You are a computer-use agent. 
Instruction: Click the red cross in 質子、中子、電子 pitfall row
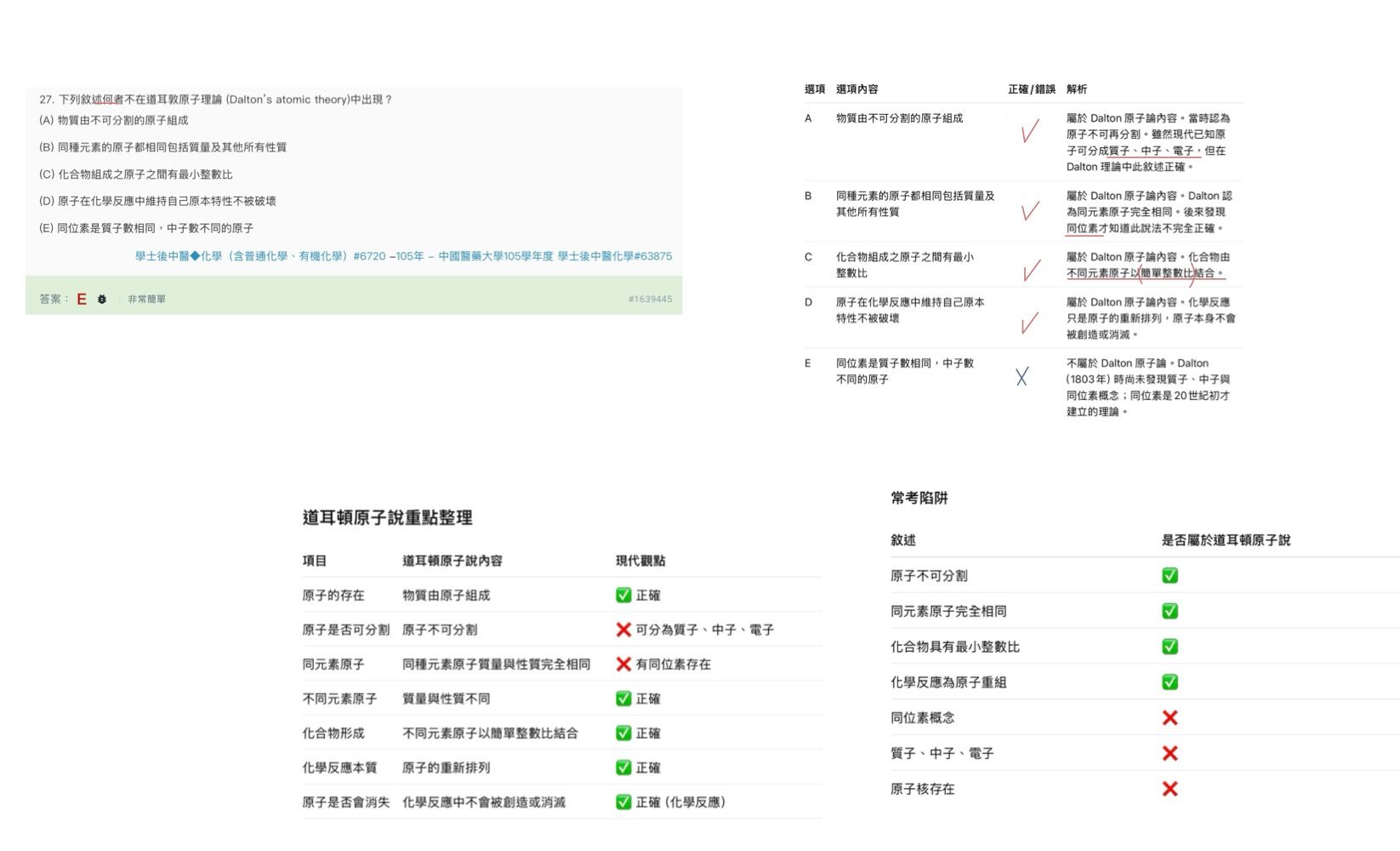click(1170, 754)
